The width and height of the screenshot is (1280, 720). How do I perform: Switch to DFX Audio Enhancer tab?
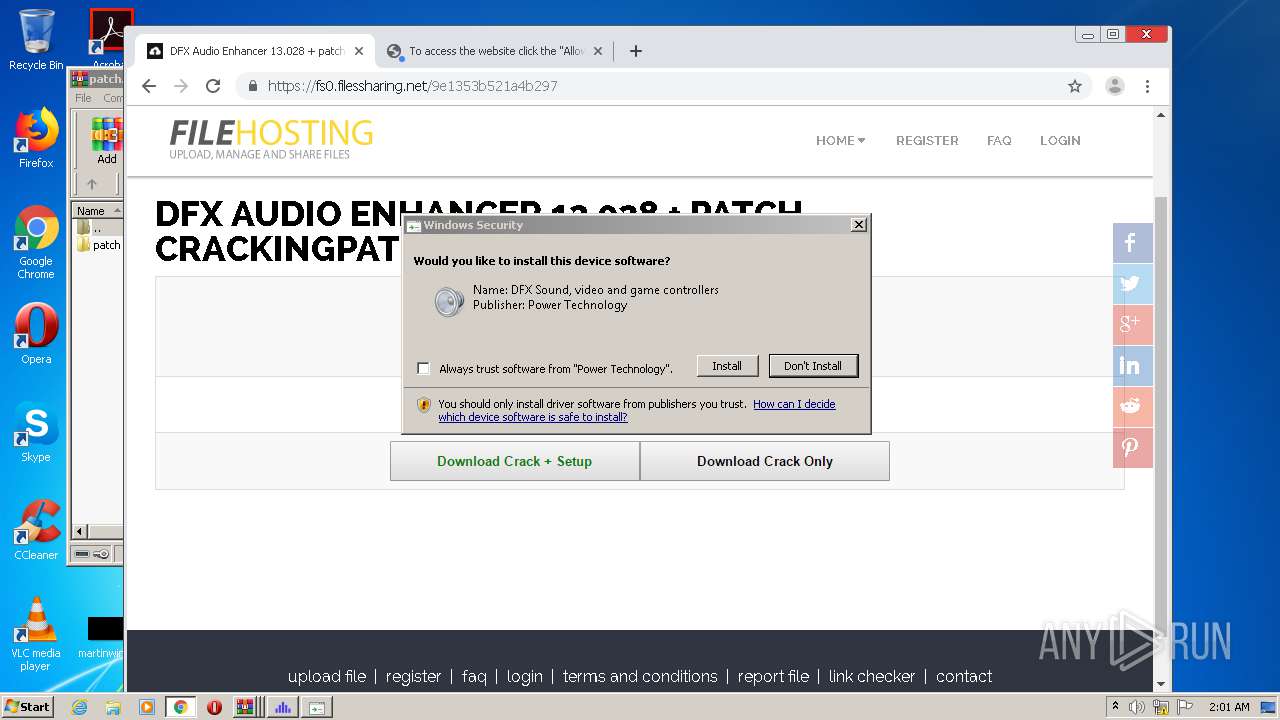pos(255,51)
